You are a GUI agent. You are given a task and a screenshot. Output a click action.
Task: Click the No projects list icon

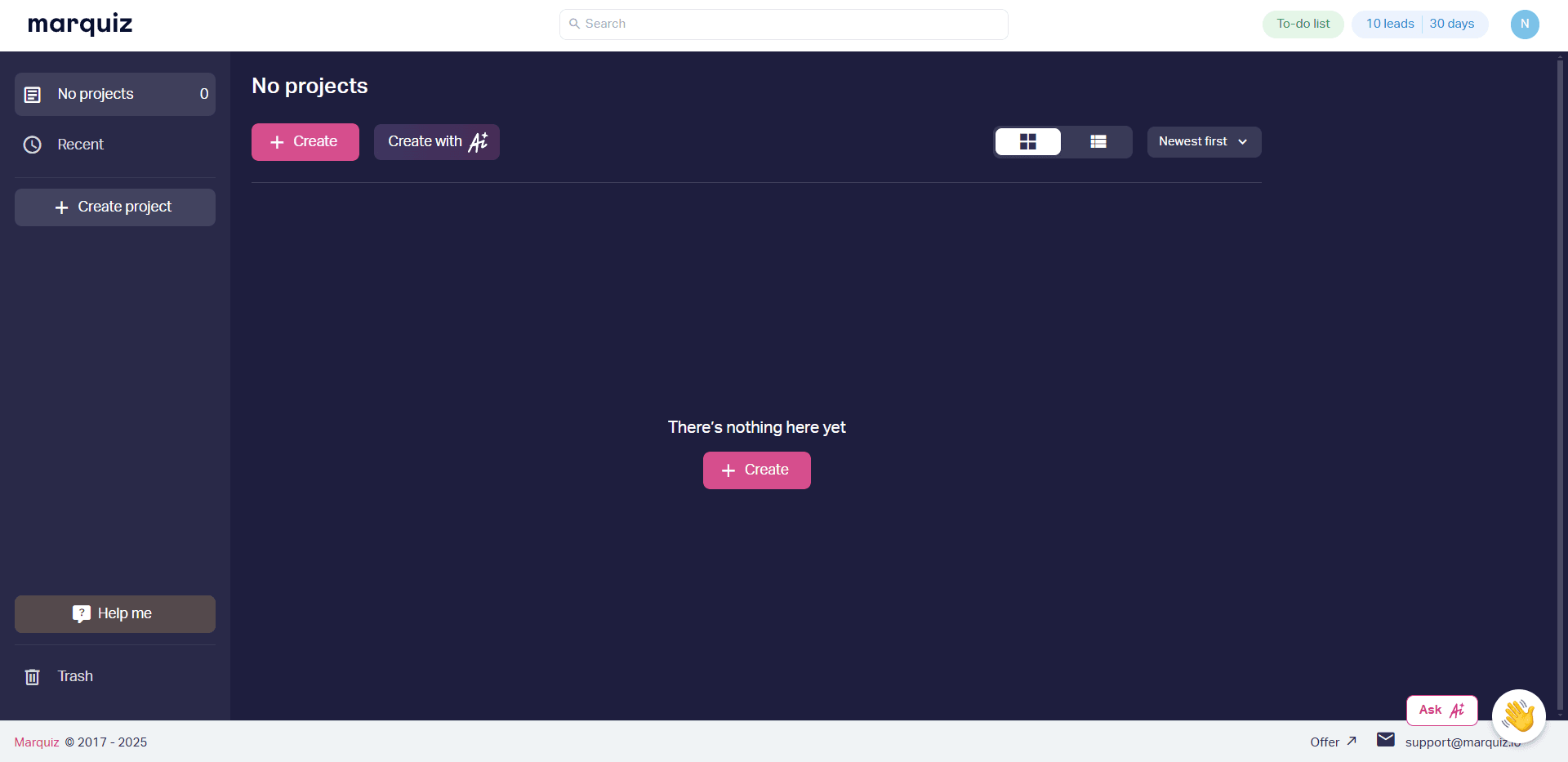33,95
